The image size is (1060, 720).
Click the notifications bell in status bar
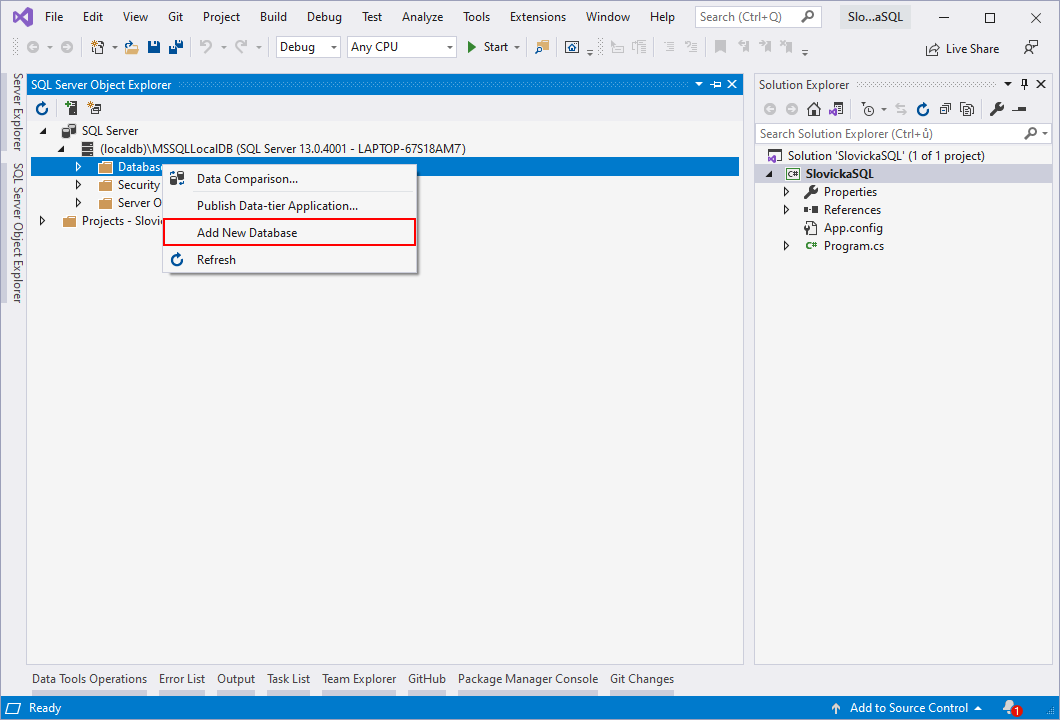tap(1010, 708)
